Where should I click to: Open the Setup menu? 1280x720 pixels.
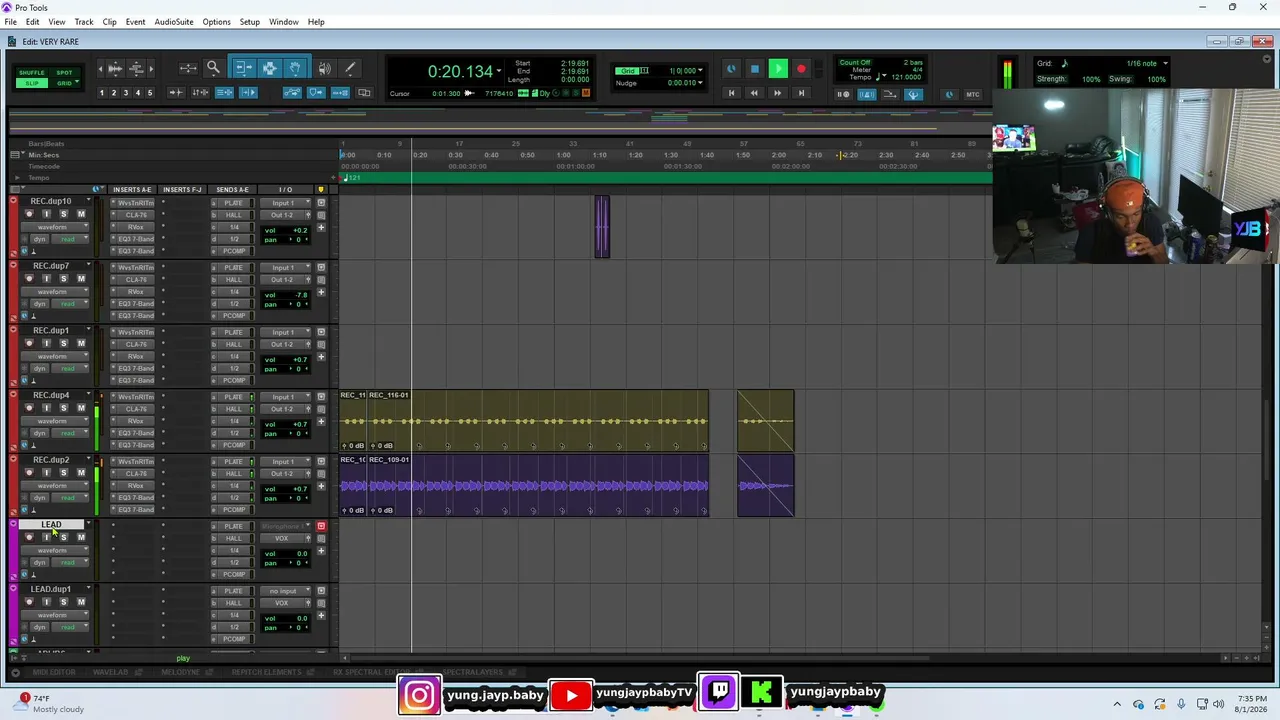[x=250, y=22]
